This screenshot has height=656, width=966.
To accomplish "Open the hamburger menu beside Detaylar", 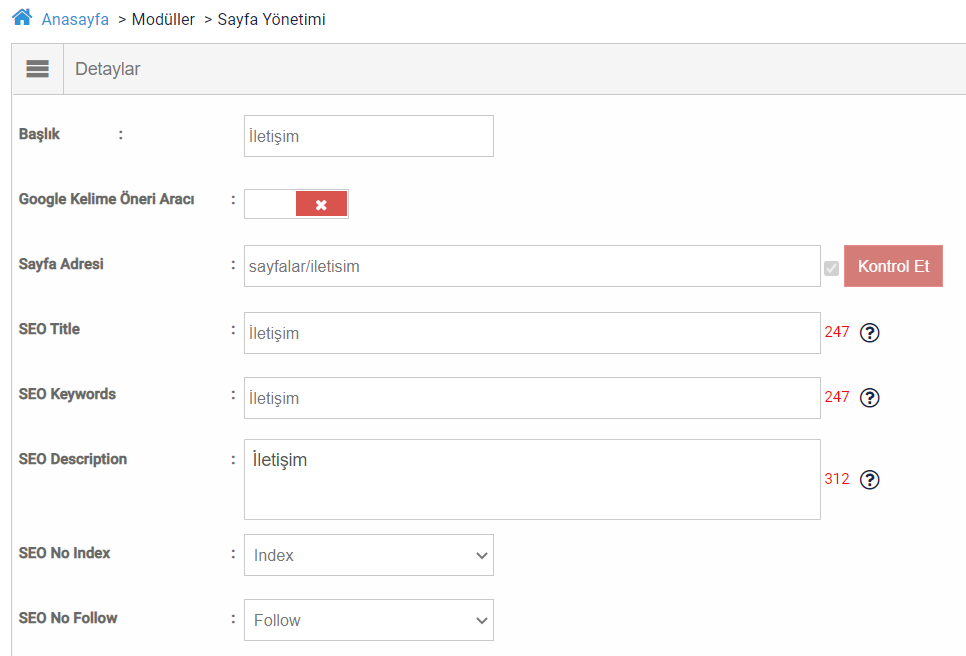I will [x=38, y=69].
